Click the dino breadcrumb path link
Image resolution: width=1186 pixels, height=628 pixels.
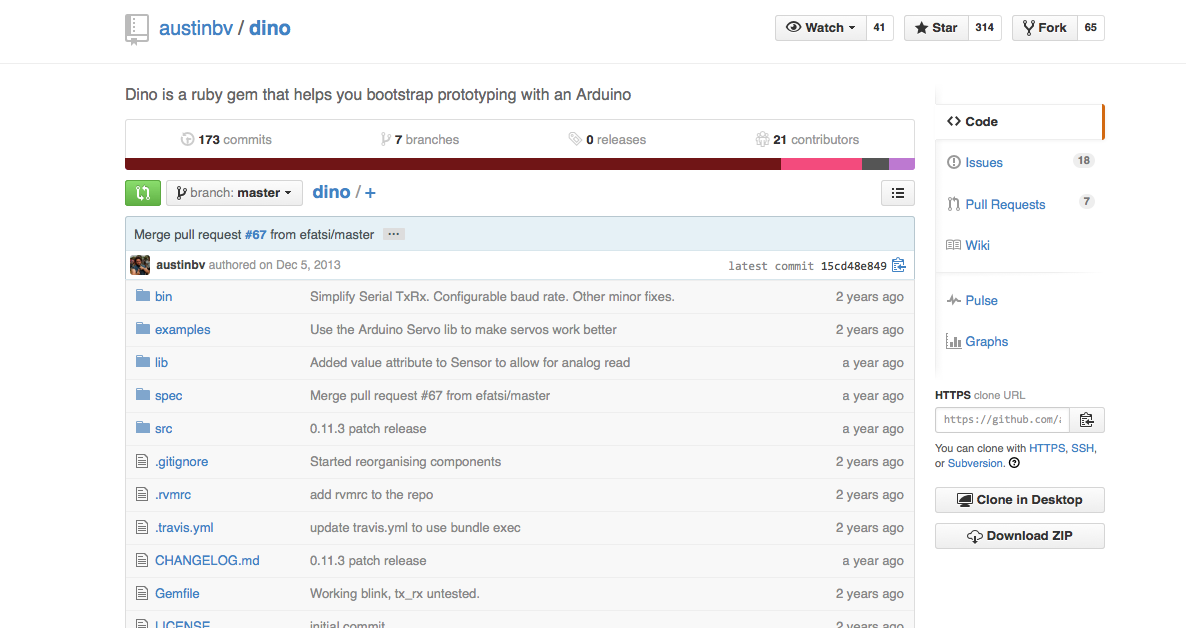point(331,192)
